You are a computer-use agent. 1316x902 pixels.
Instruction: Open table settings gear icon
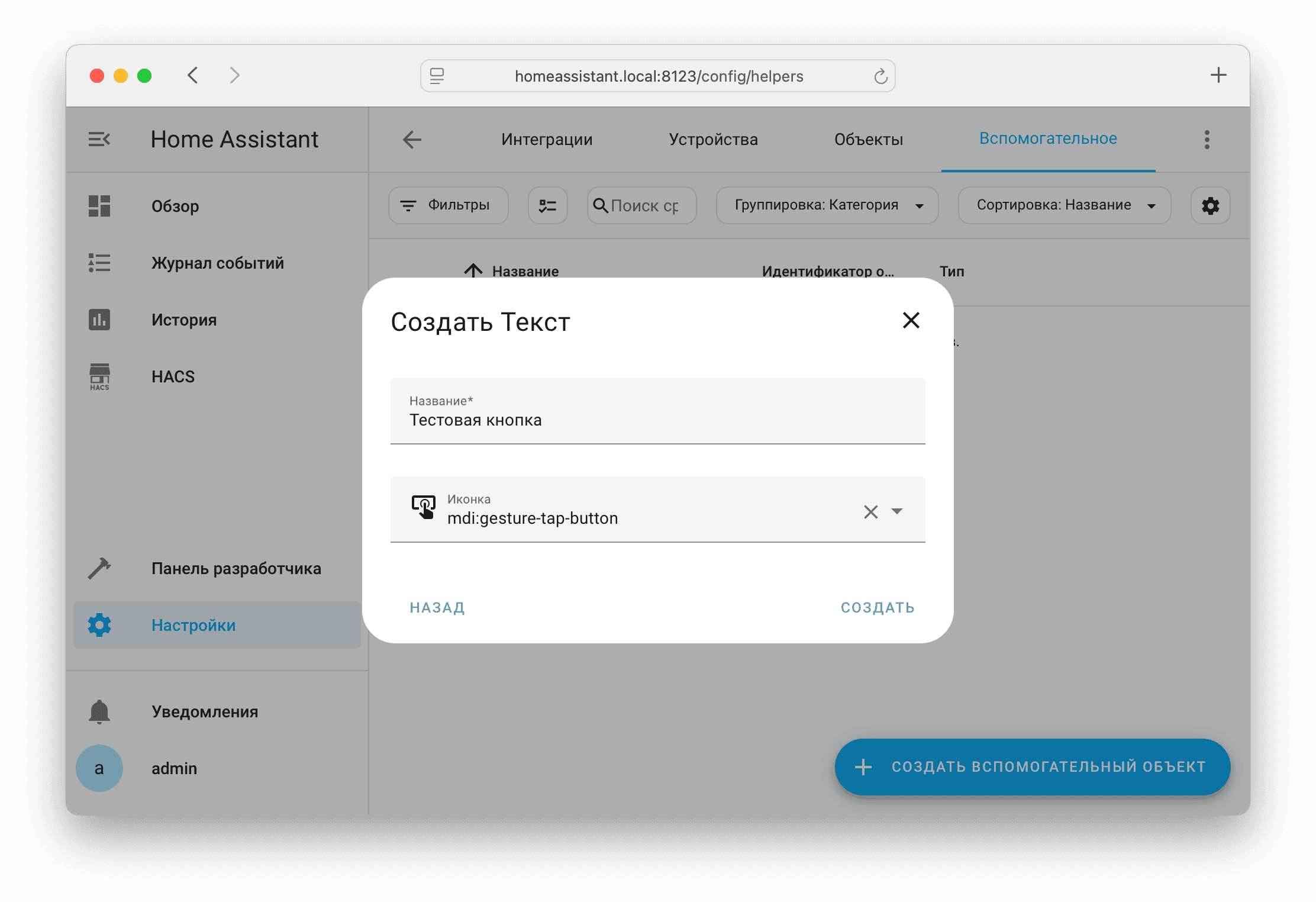pyautogui.click(x=1210, y=205)
